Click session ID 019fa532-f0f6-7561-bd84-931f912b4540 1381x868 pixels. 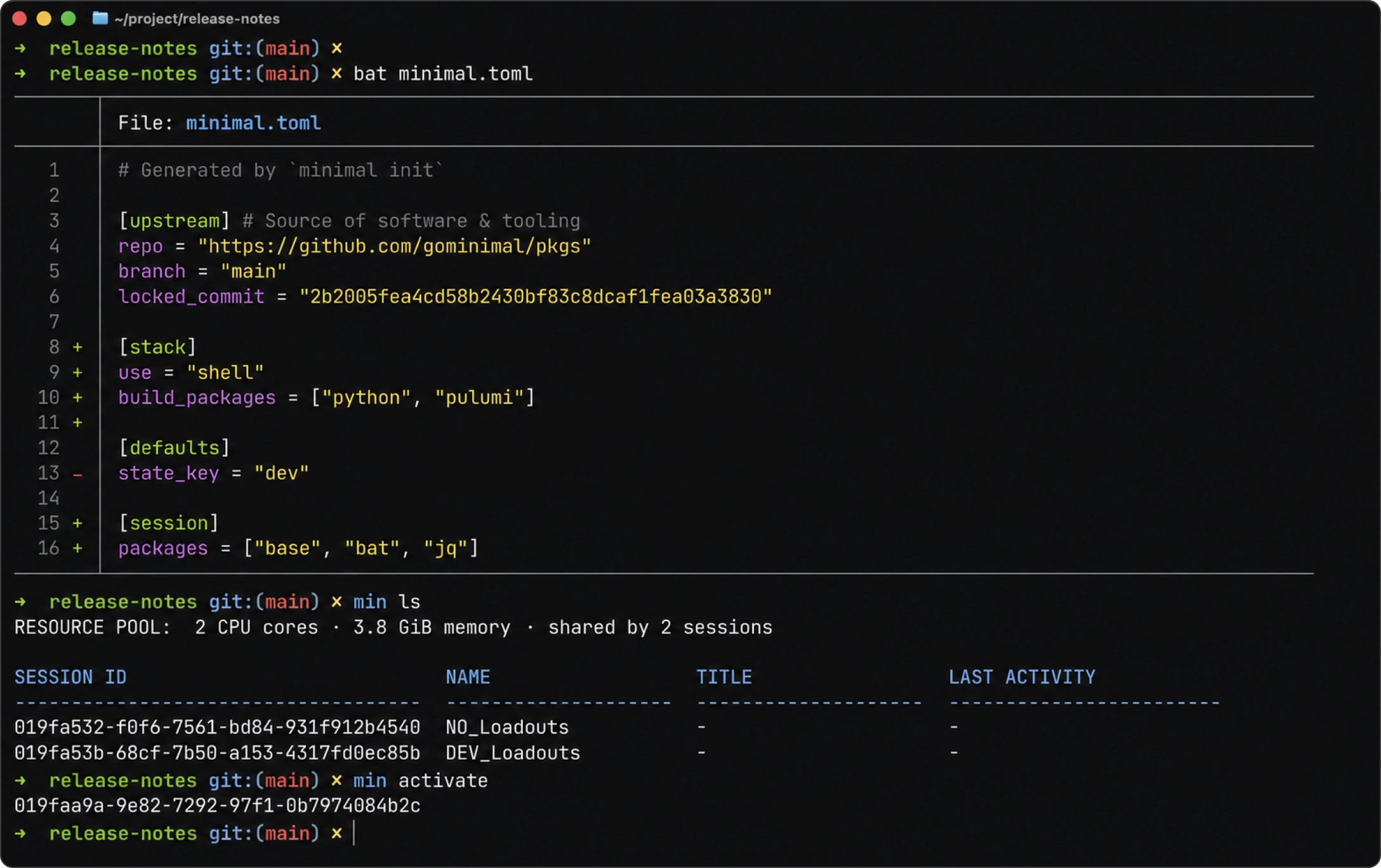[x=217, y=727]
